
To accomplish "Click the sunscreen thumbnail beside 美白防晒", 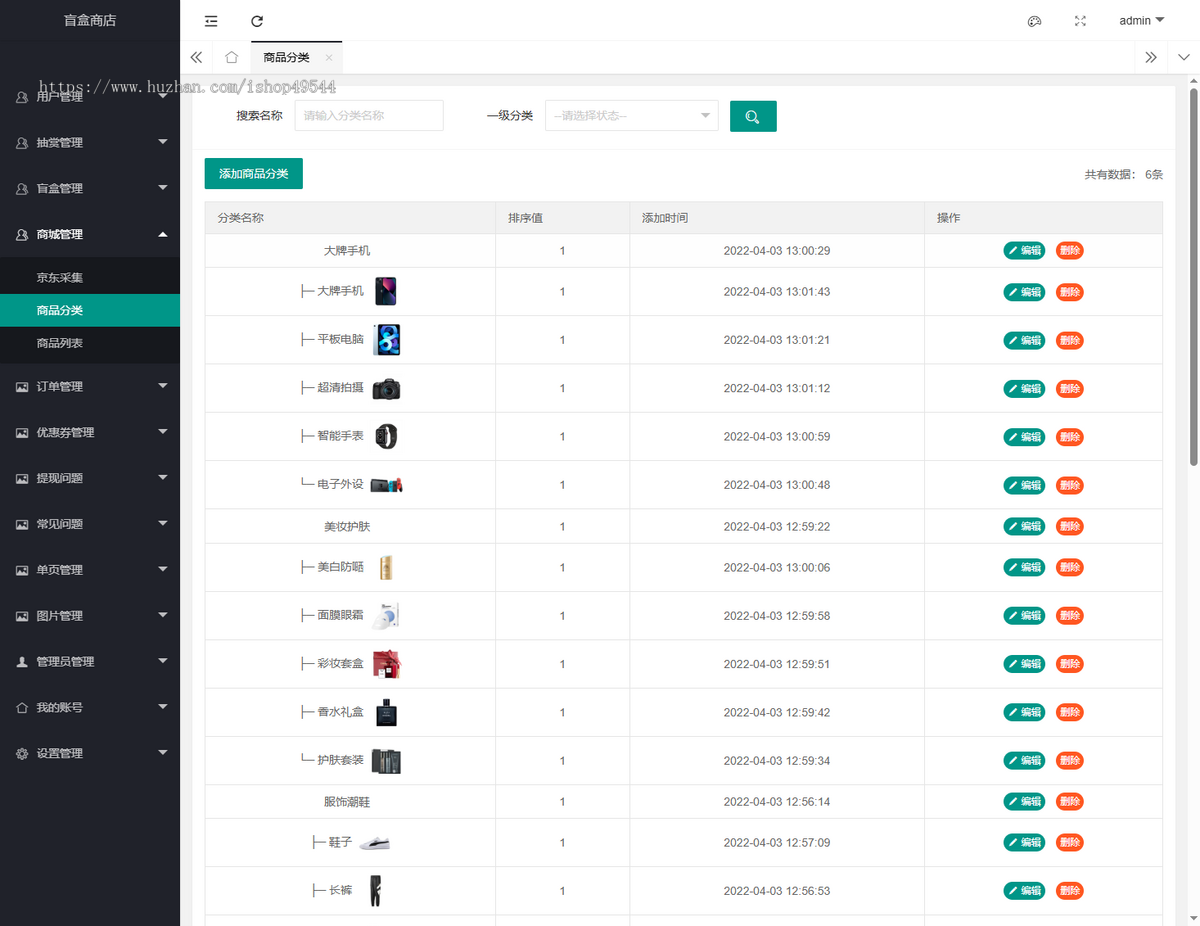I will (386, 568).
